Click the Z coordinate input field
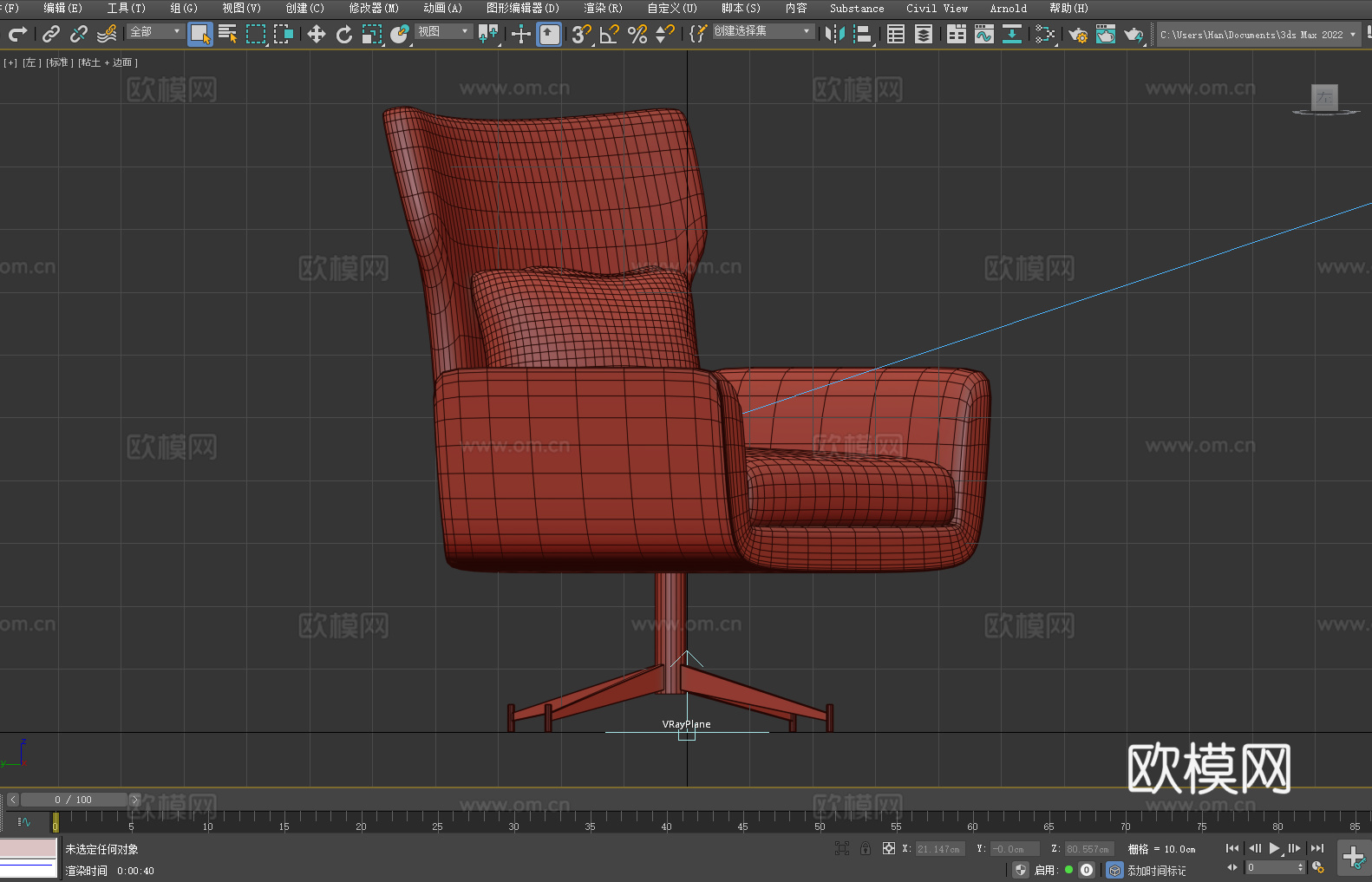 pyautogui.click(x=1088, y=849)
